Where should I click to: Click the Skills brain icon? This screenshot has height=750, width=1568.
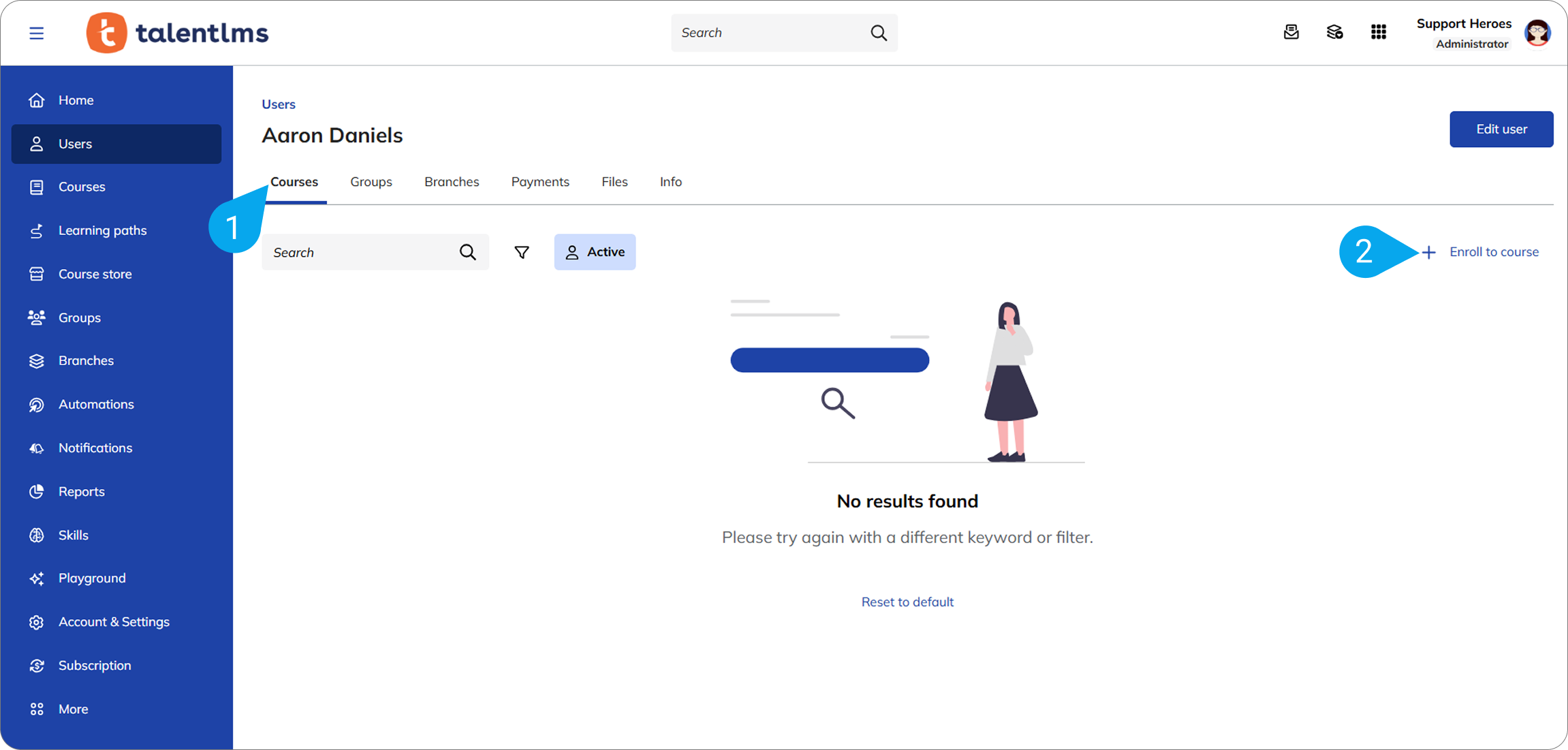pyautogui.click(x=37, y=535)
